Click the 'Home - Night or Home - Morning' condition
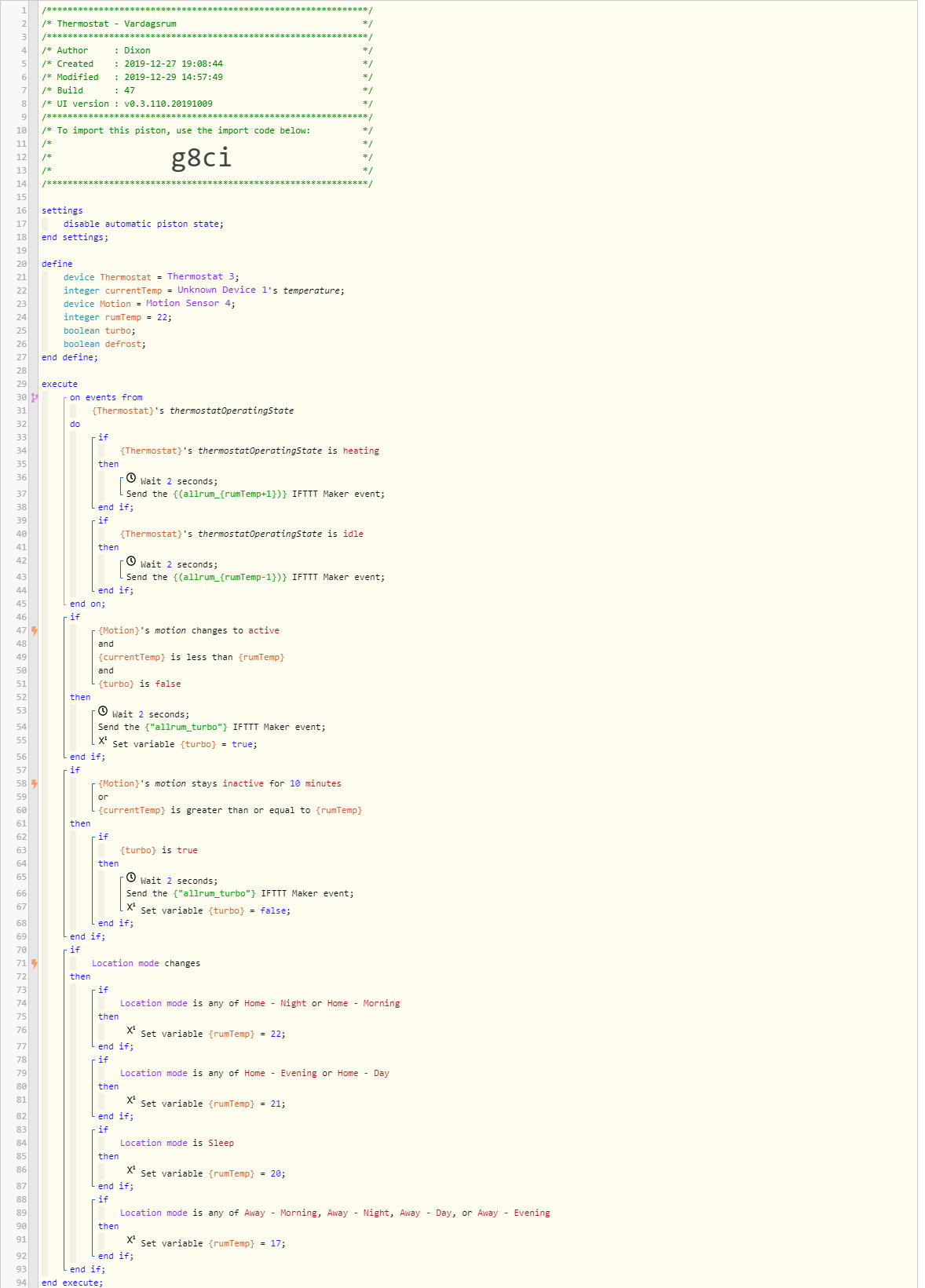 [260, 1003]
